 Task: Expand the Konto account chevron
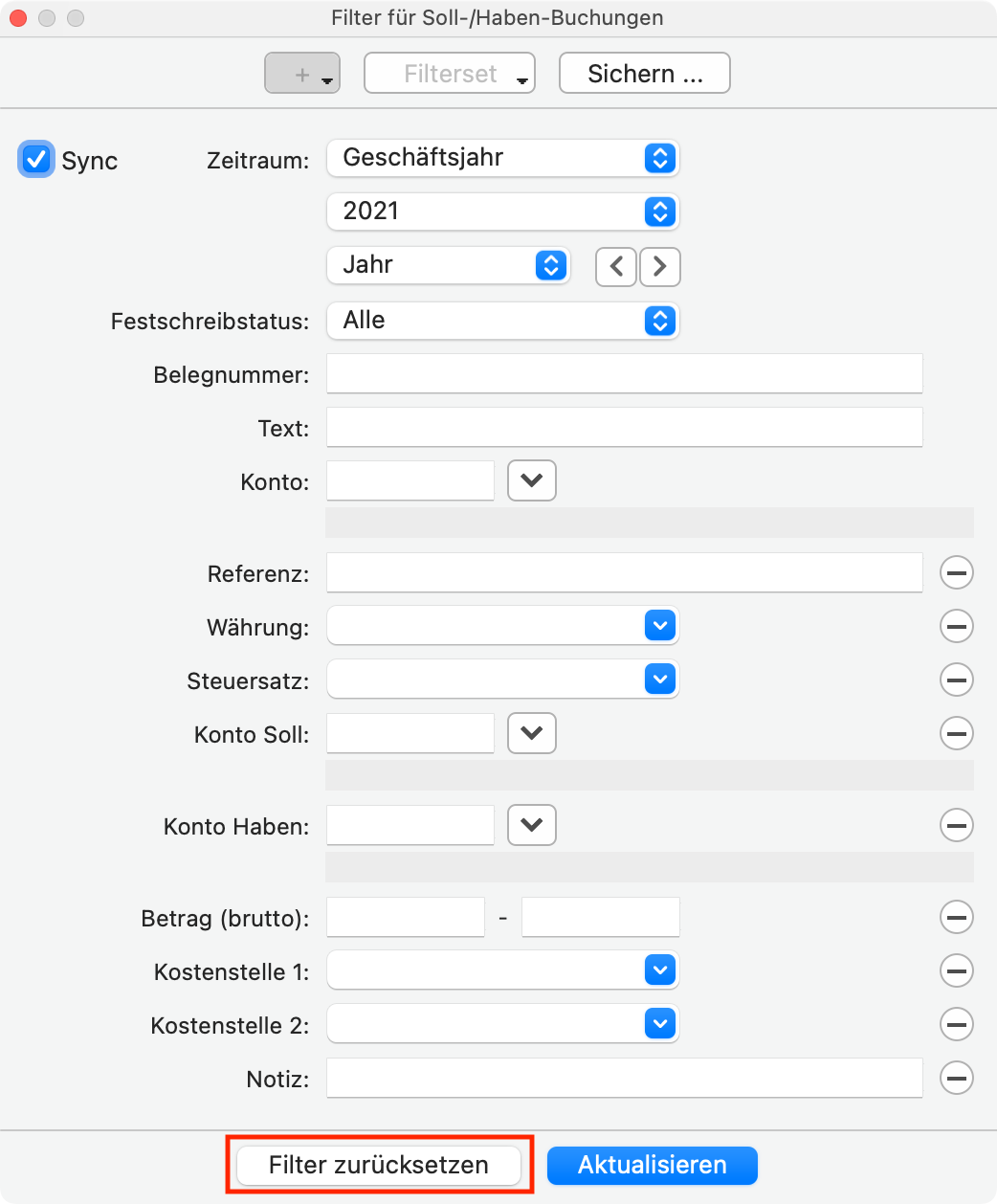tap(532, 480)
